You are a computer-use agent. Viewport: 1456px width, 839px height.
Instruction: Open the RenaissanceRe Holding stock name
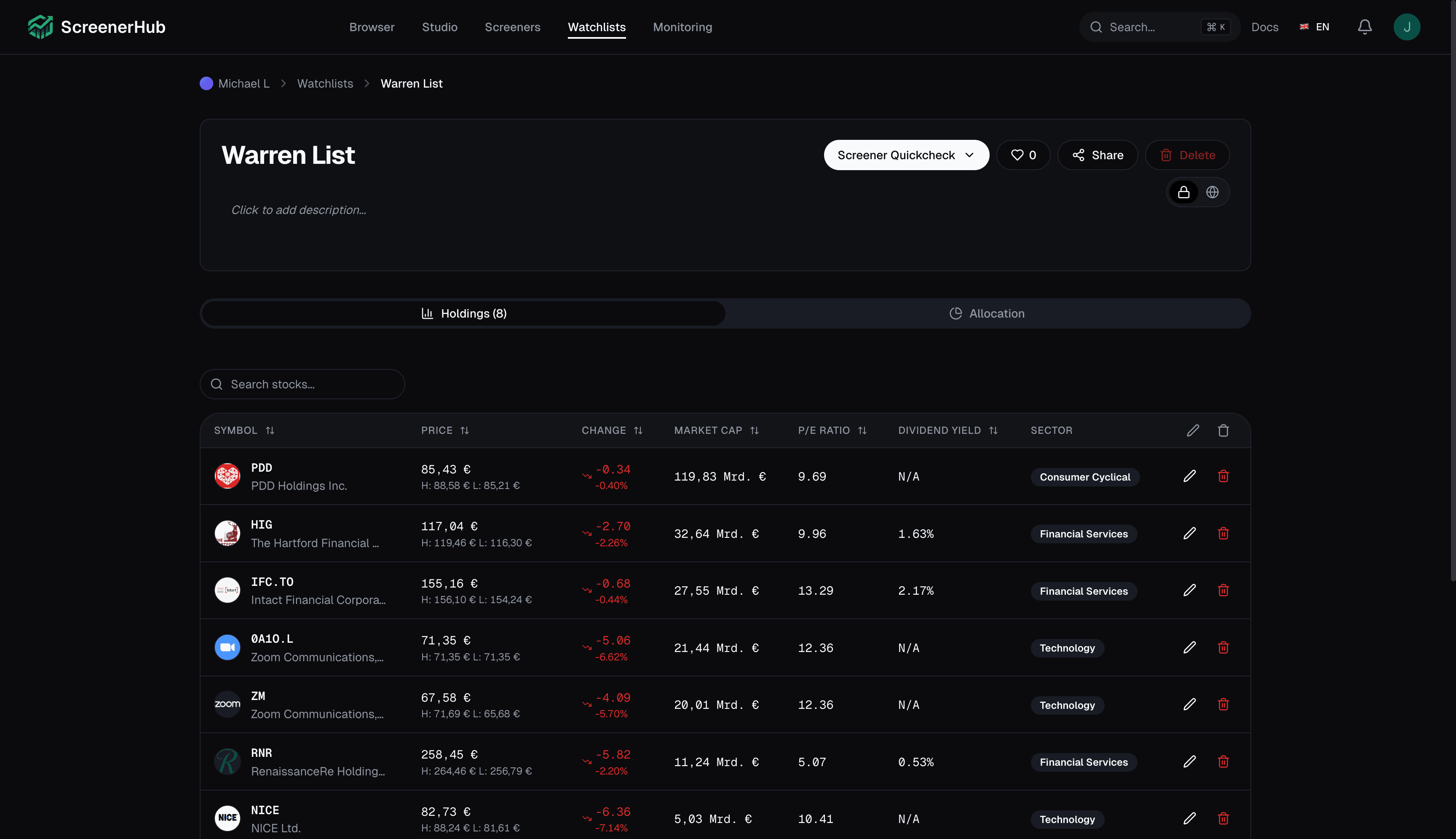318,772
